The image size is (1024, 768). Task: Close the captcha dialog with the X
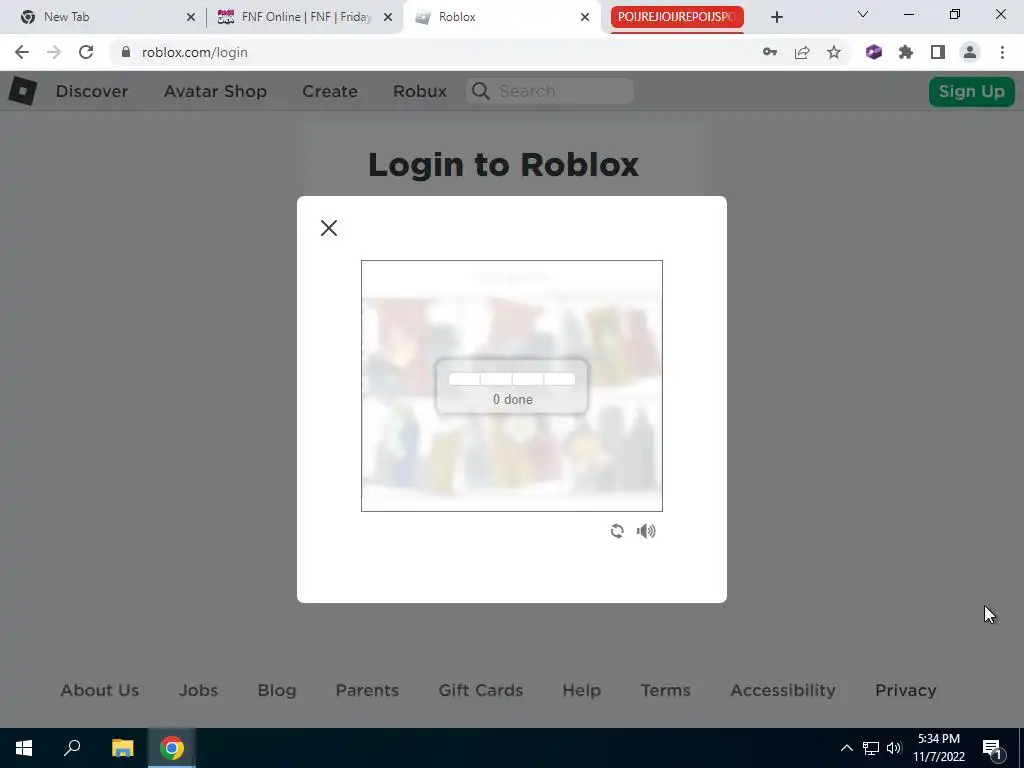tap(328, 228)
